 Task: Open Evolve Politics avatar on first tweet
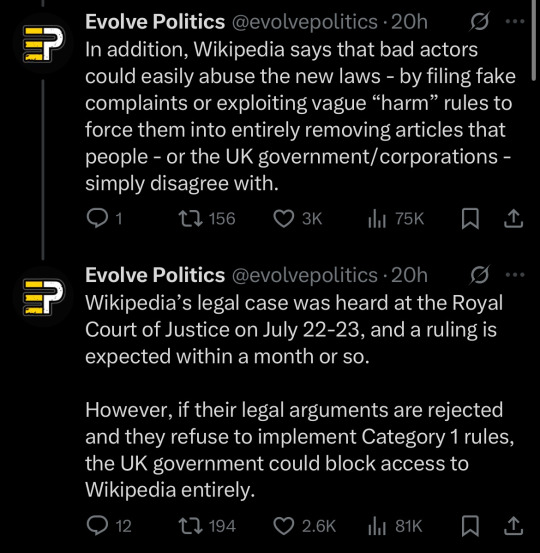coord(43,43)
